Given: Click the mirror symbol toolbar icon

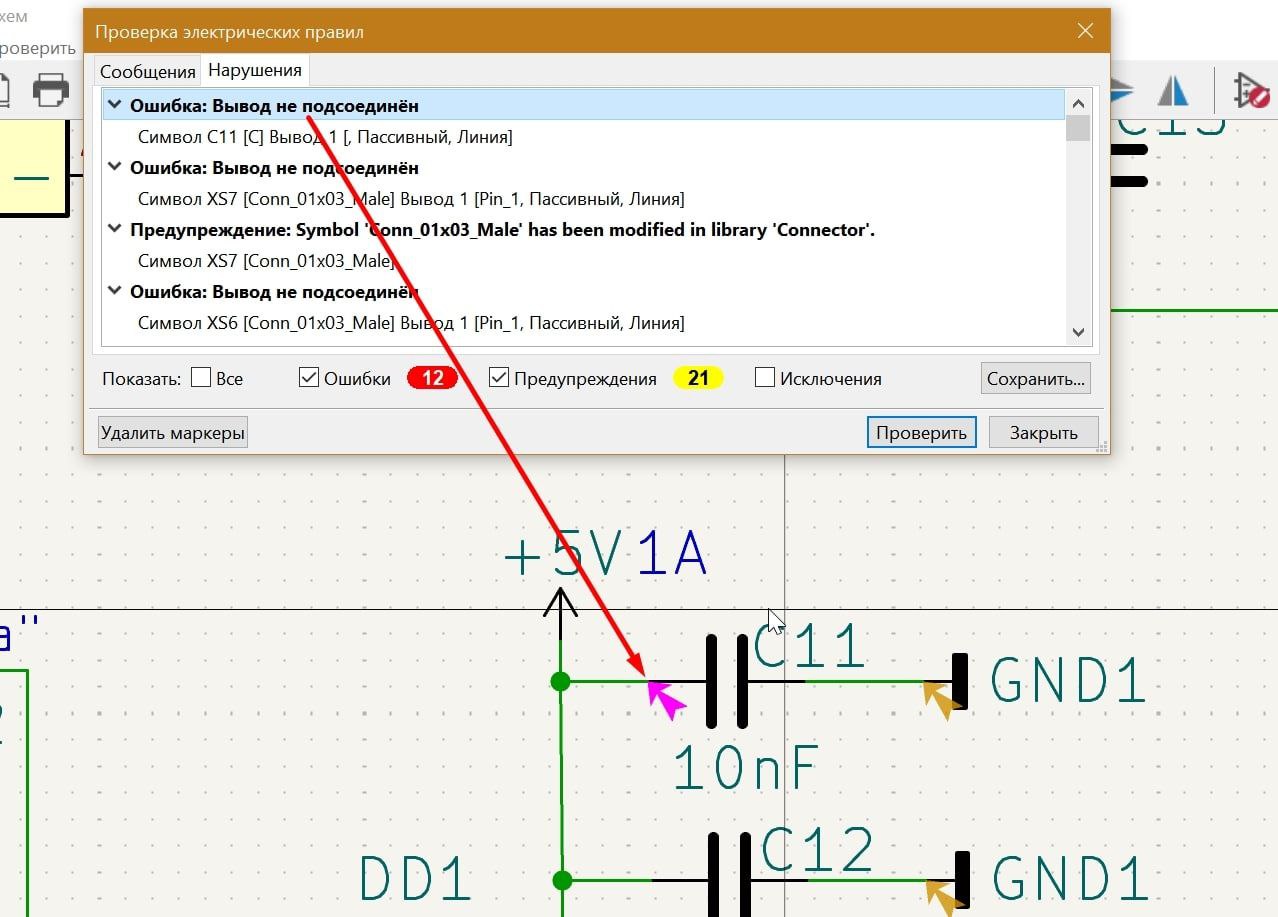Looking at the screenshot, I should coord(1172,90).
